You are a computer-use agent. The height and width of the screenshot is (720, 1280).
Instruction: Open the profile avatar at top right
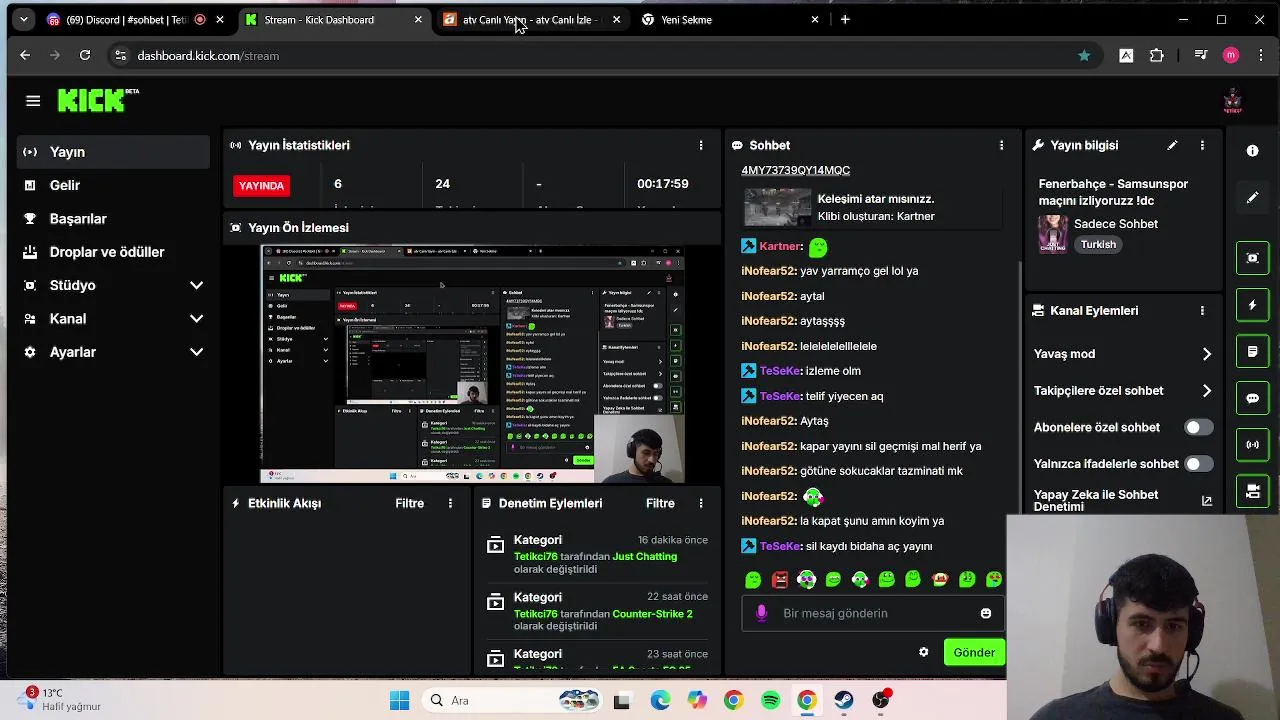point(1232,101)
